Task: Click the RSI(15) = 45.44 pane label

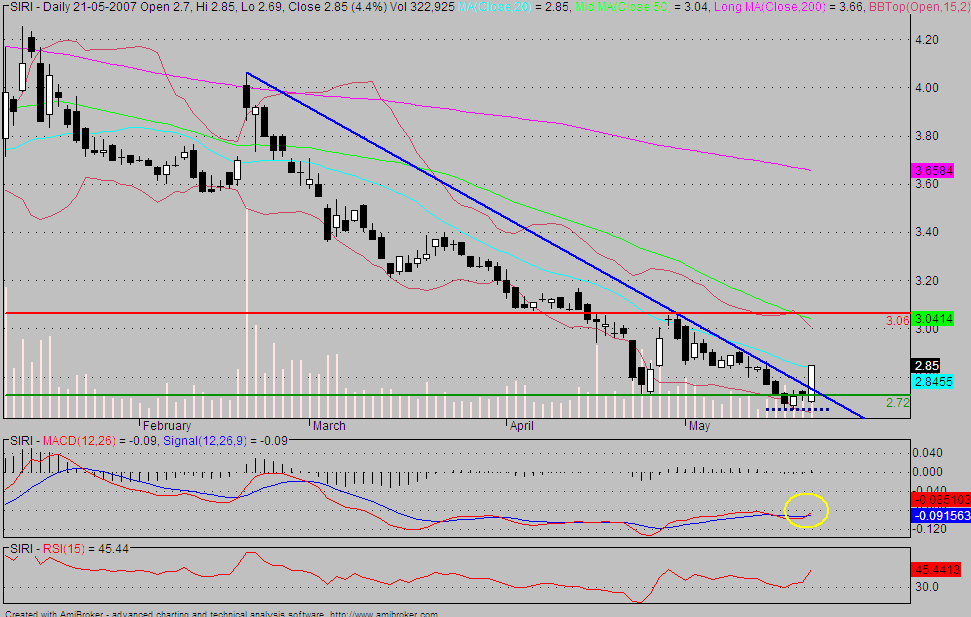Action: 86,549
